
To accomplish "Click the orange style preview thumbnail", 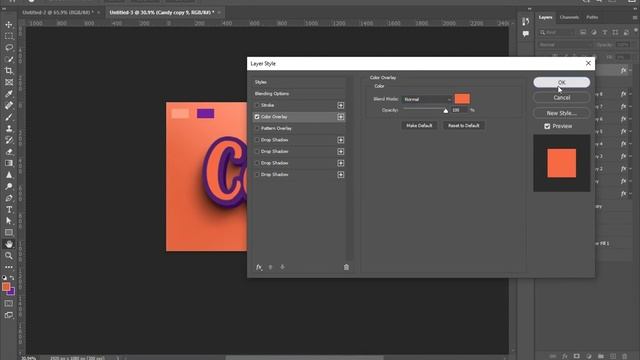I will coord(562,163).
